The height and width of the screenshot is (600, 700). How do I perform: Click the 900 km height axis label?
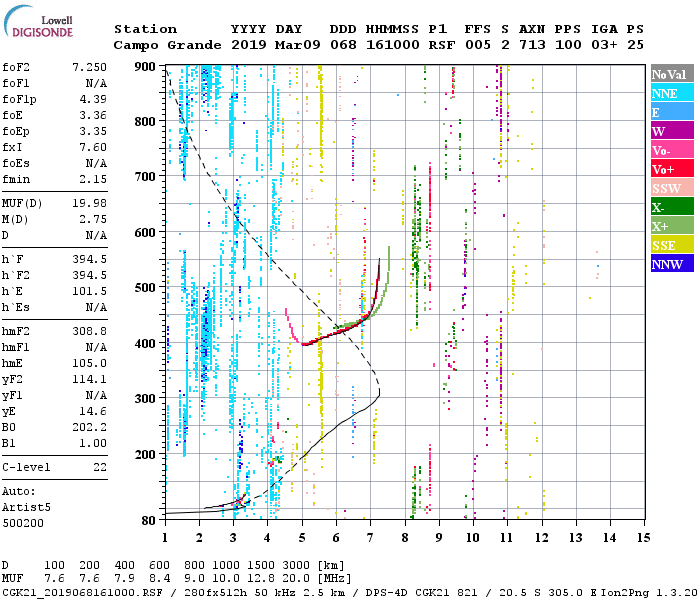pyautogui.click(x=145, y=67)
